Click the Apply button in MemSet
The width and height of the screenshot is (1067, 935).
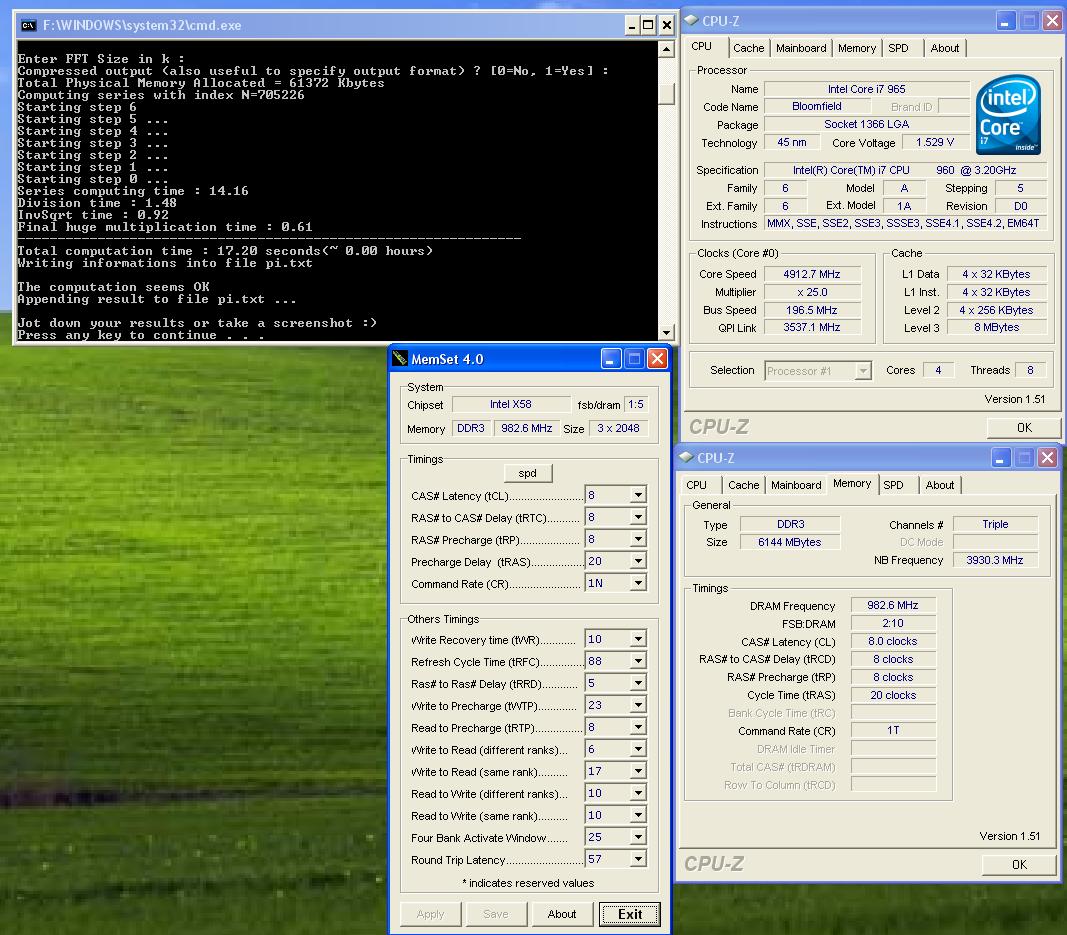430,914
